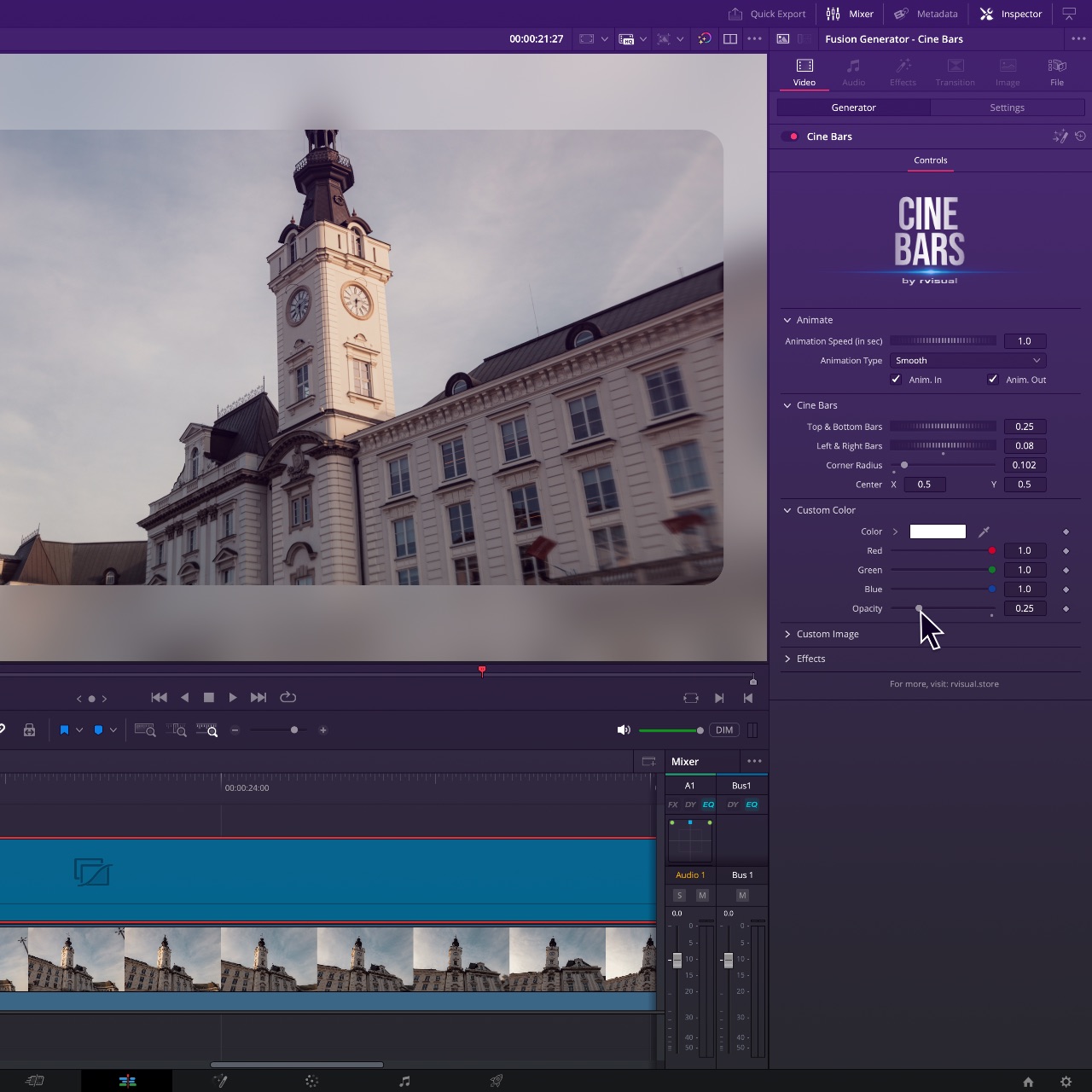Screen dimensions: 1092x1092
Task: Click the white Color swatch
Action: (938, 531)
